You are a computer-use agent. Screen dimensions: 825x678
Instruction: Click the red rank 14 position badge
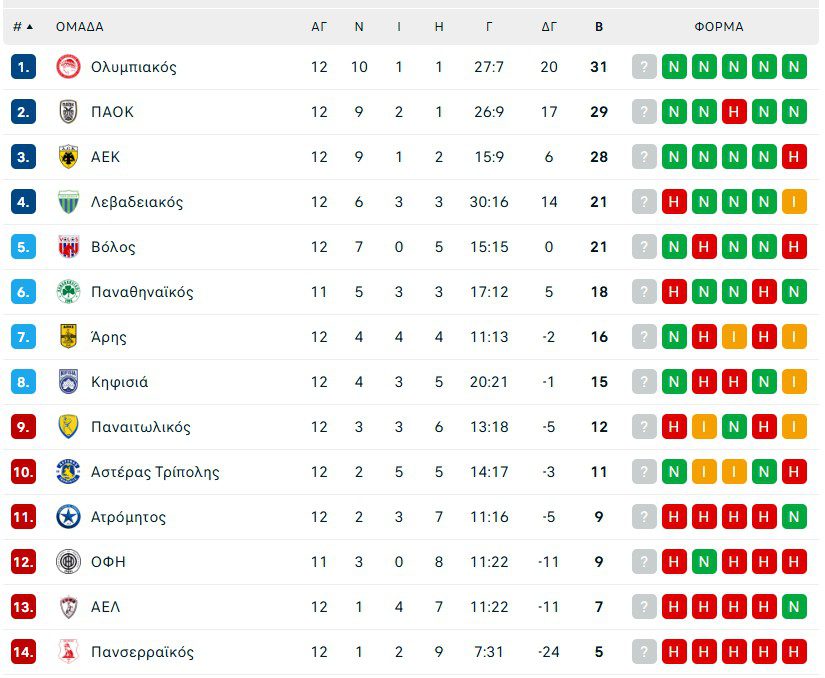click(x=24, y=652)
